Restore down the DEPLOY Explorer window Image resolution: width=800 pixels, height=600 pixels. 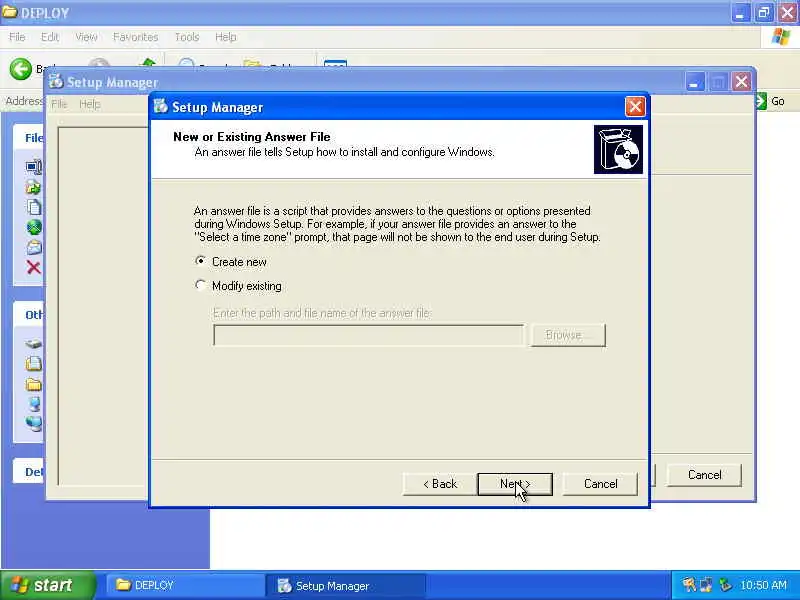pos(763,13)
